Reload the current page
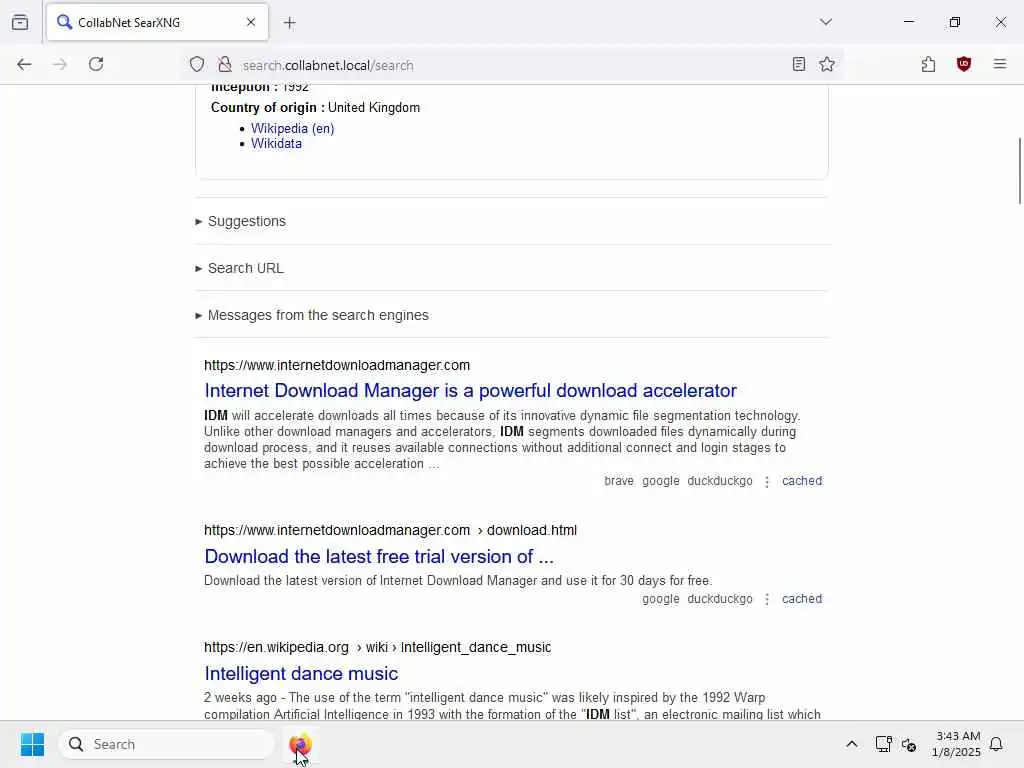Viewport: 1024px width, 768px height. [x=96, y=64]
